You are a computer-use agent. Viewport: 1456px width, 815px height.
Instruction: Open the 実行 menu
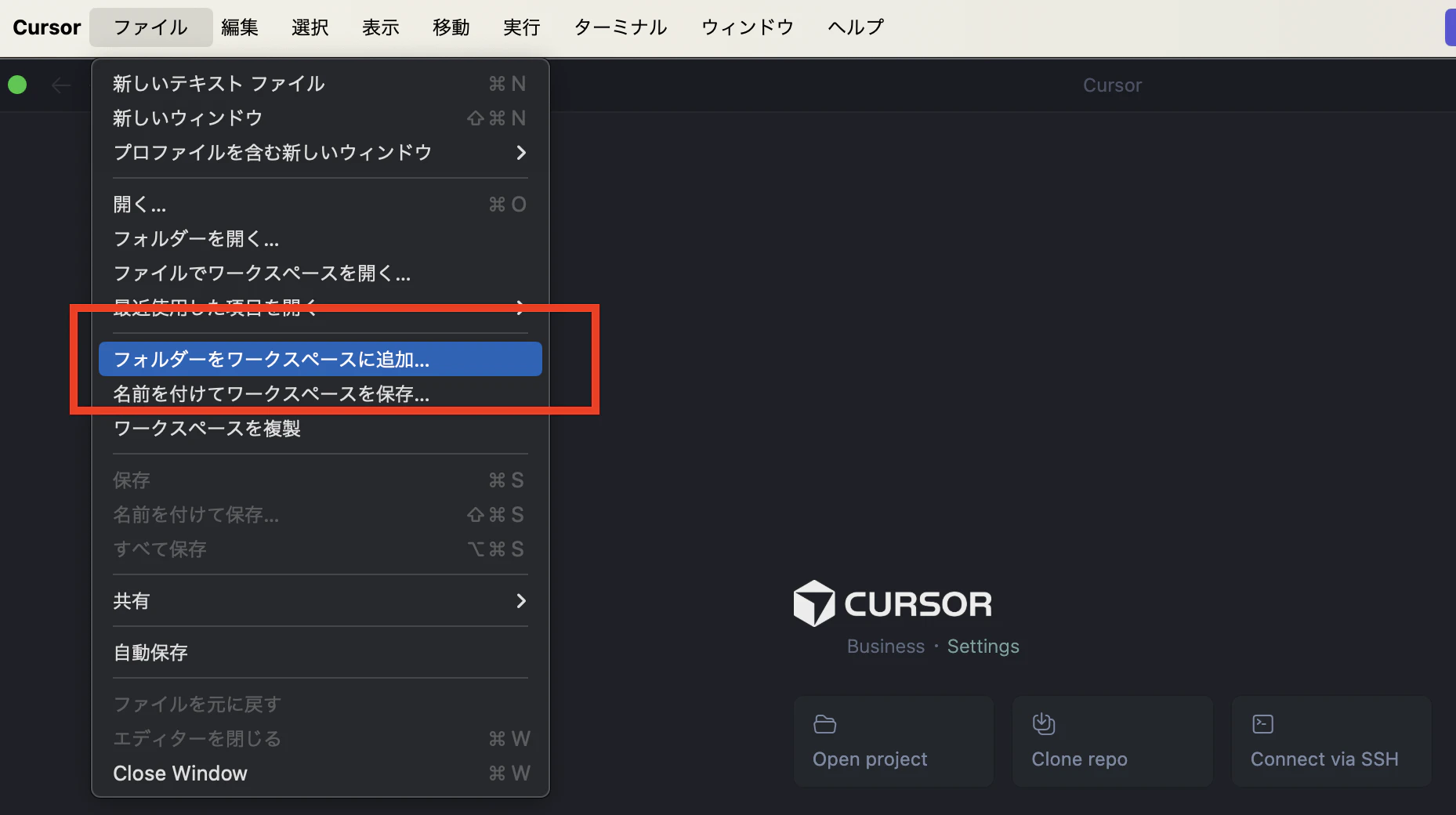coord(522,27)
